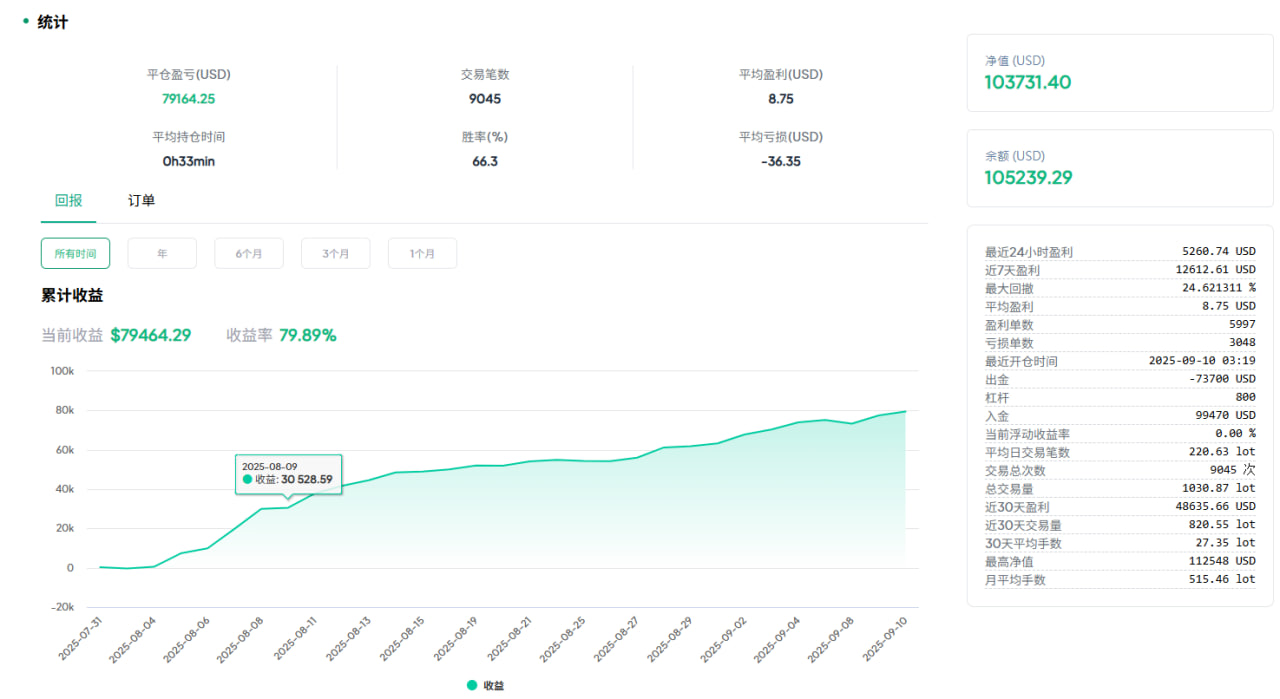This screenshot has height=699, width=1280.
Task: Click the 交易笔数 value 9045
Action: [x=485, y=99]
